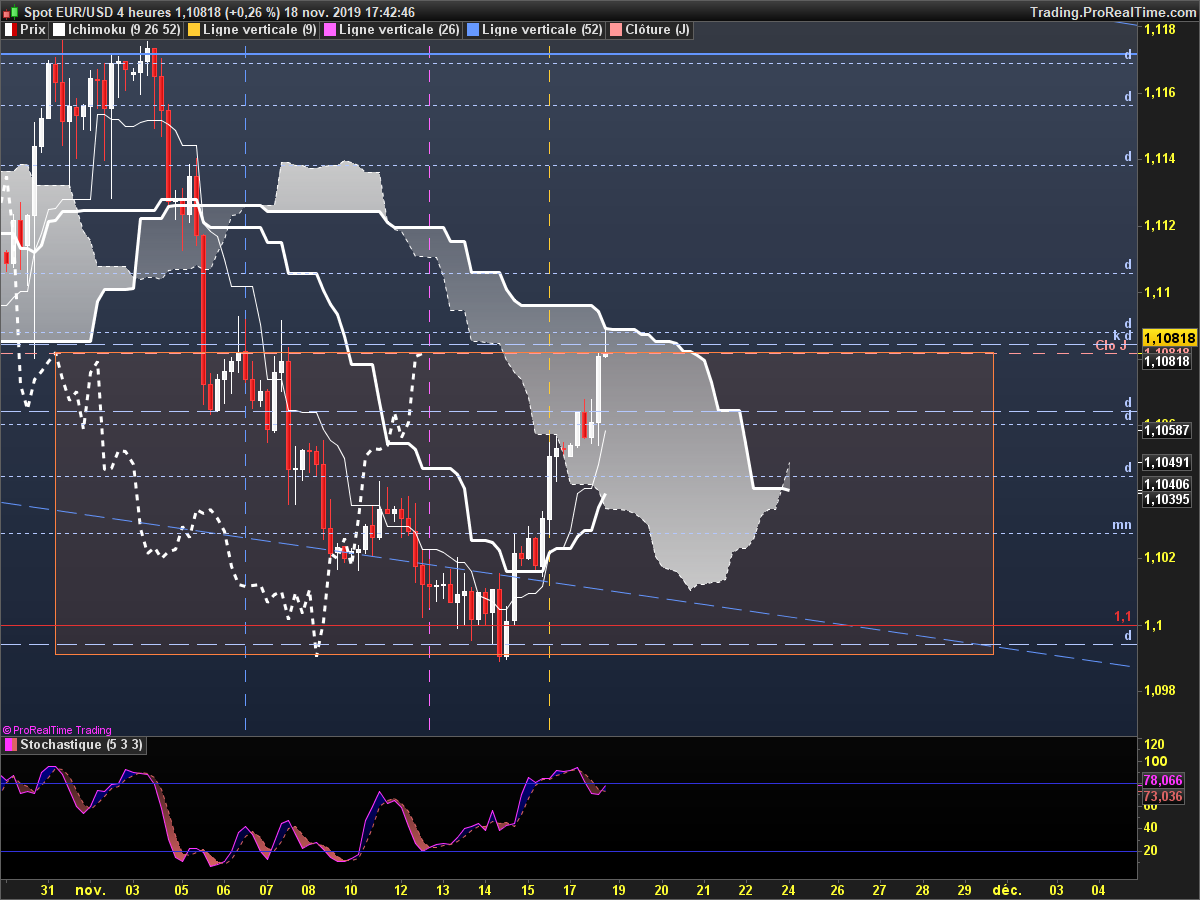This screenshot has width=1200, height=900.
Task: Select the Ligne verticale (9) label
Action: point(259,30)
